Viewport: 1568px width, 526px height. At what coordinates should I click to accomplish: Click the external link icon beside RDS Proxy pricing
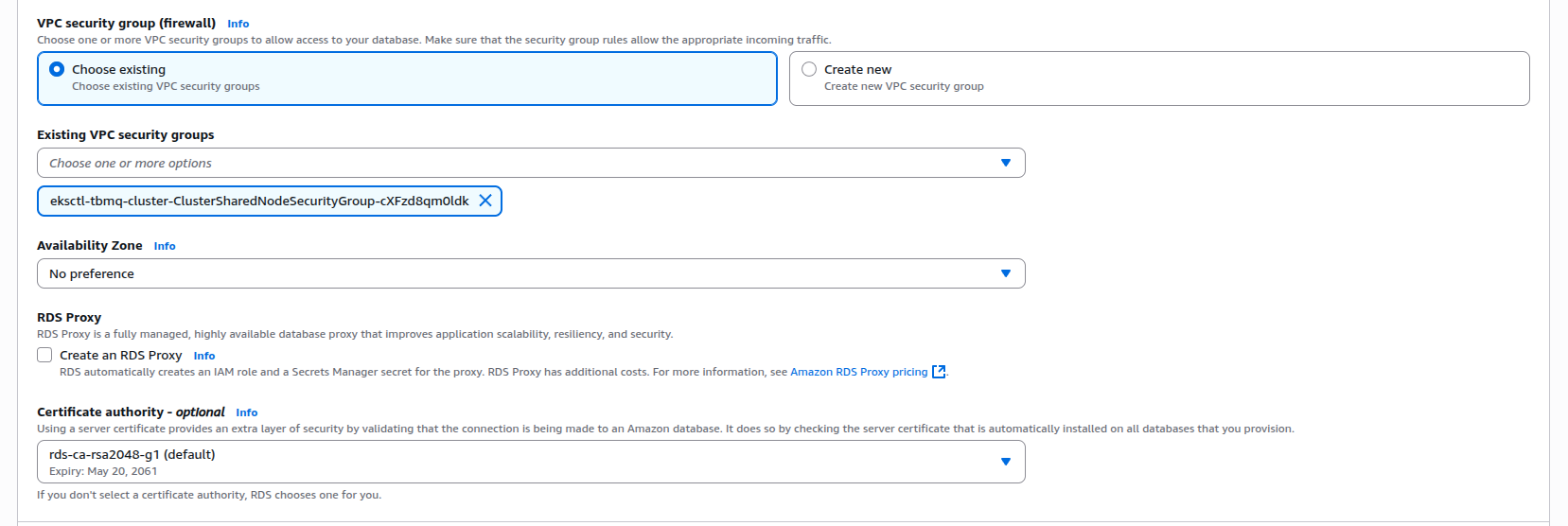pyautogui.click(x=938, y=372)
